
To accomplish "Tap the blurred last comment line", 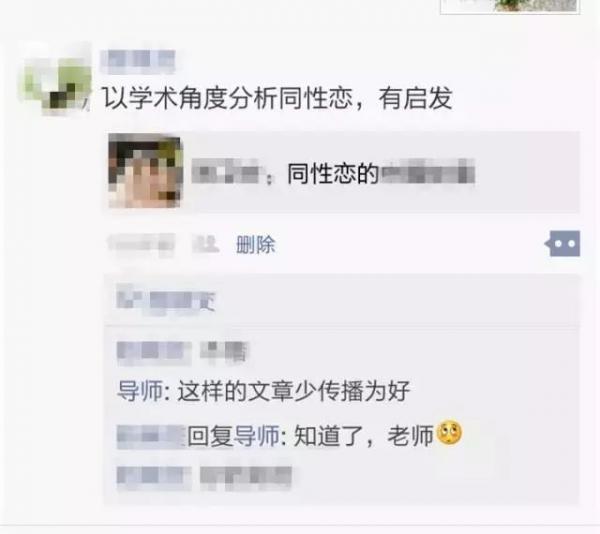I will point(204,478).
